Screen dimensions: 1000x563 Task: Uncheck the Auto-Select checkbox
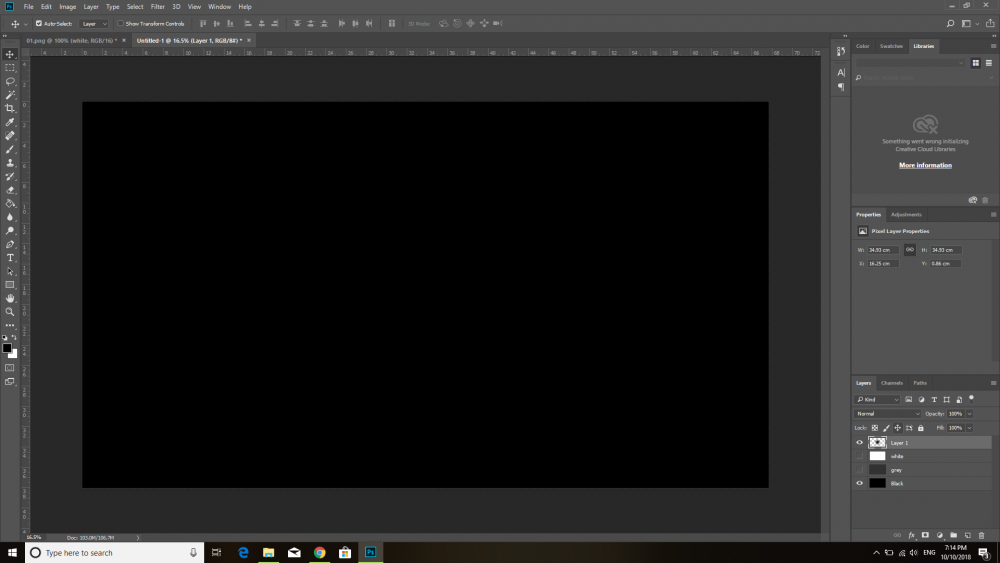(39, 23)
